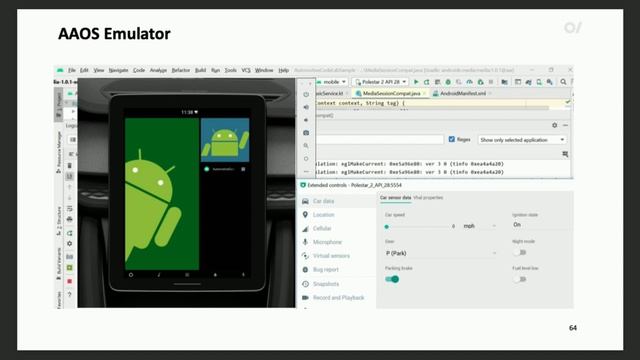640x360 pixels.
Task: Switch to the AndroidManifest.xml editor tab
Action: coord(462,93)
